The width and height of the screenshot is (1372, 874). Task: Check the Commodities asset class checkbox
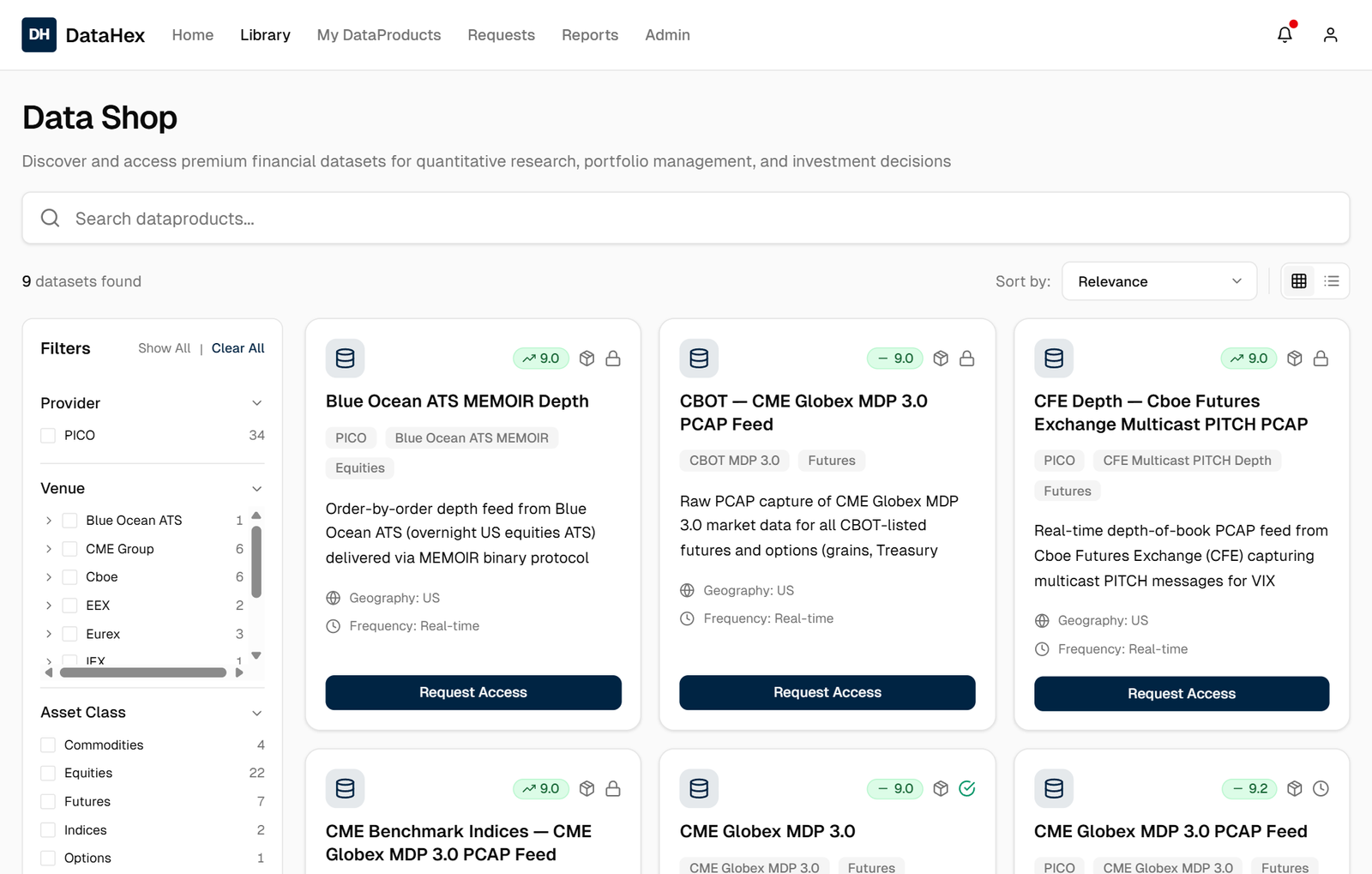point(48,744)
